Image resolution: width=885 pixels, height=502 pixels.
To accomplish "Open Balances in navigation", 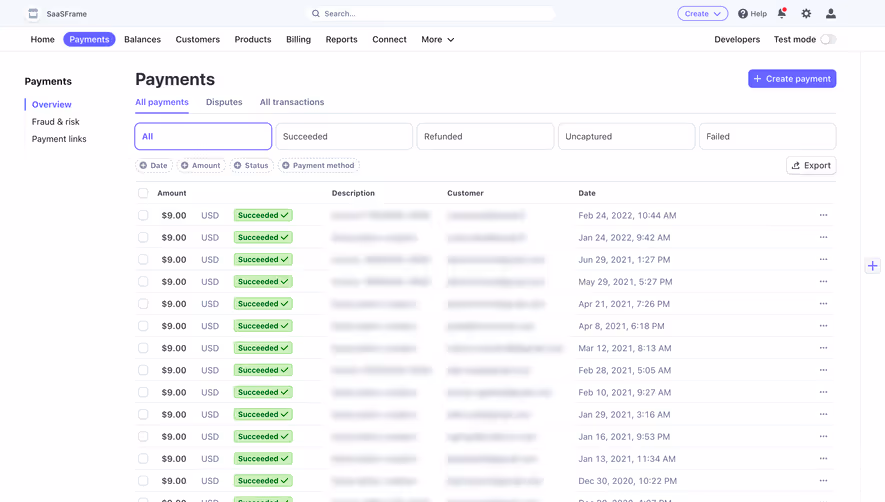I will (x=142, y=40).
